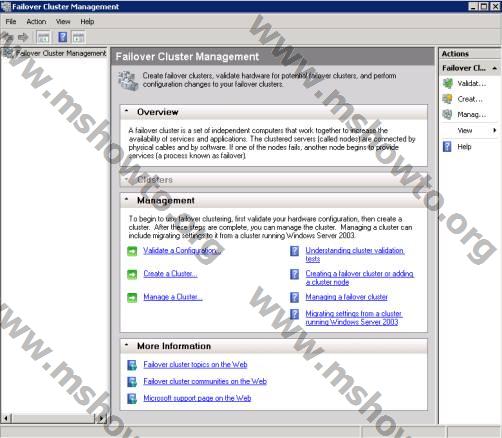Click the help icon beside Managing a failover cluster
Viewport: 502px width, 438px height.
pos(294,297)
